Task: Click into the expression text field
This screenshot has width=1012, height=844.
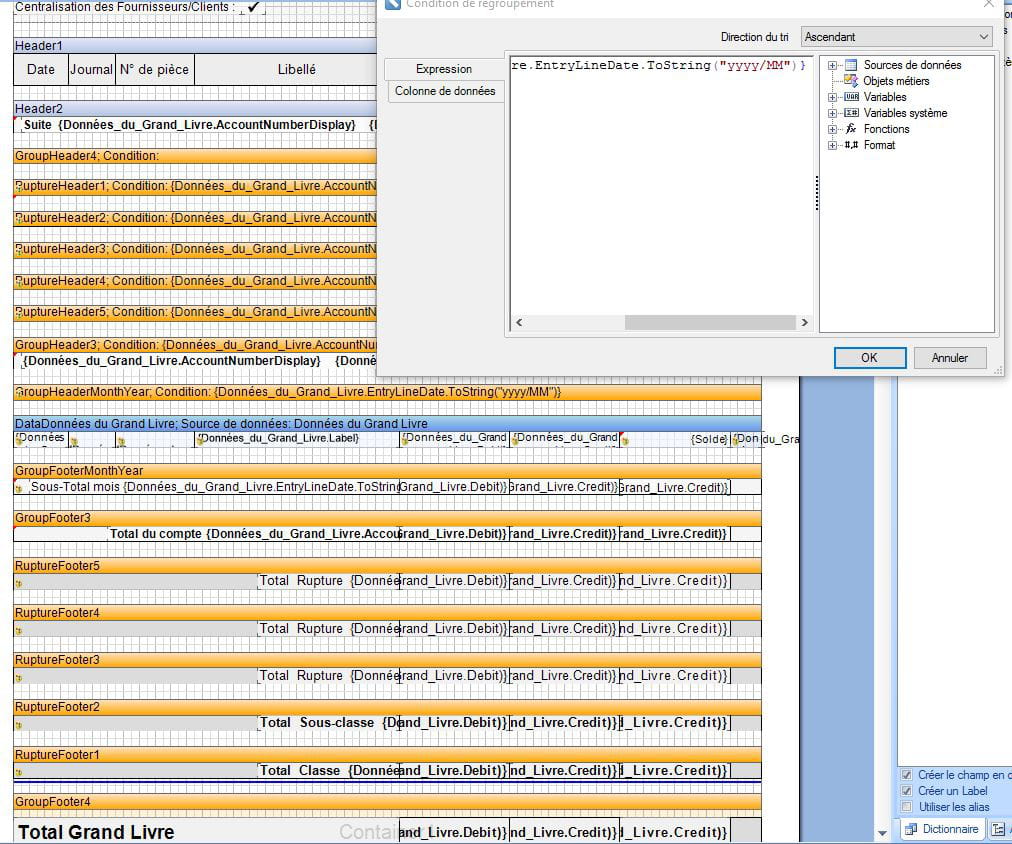Action: pyautogui.click(x=661, y=187)
